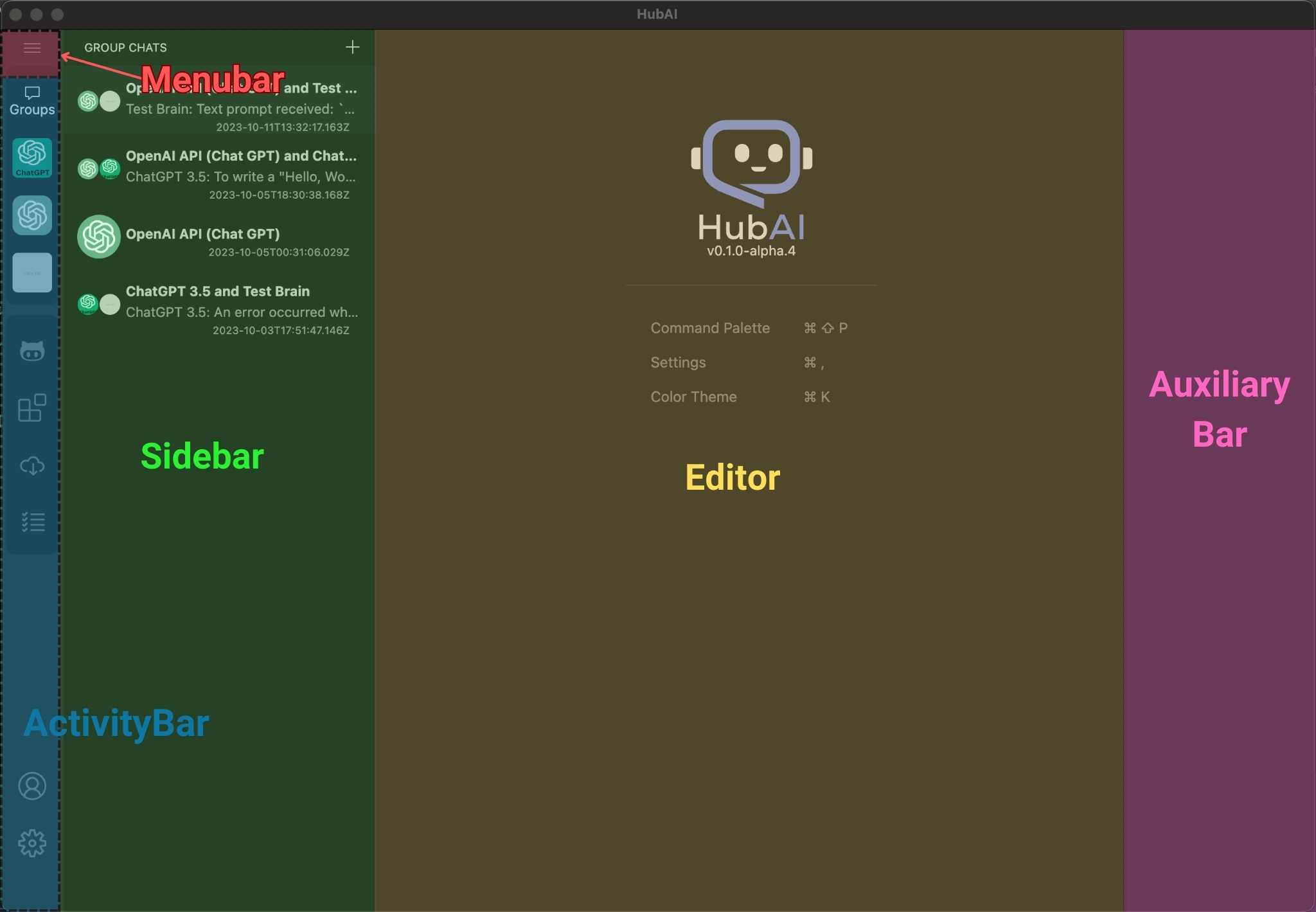The height and width of the screenshot is (912, 1316).
Task: Open the pale blue Test Brain tile
Action: [x=32, y=273]
